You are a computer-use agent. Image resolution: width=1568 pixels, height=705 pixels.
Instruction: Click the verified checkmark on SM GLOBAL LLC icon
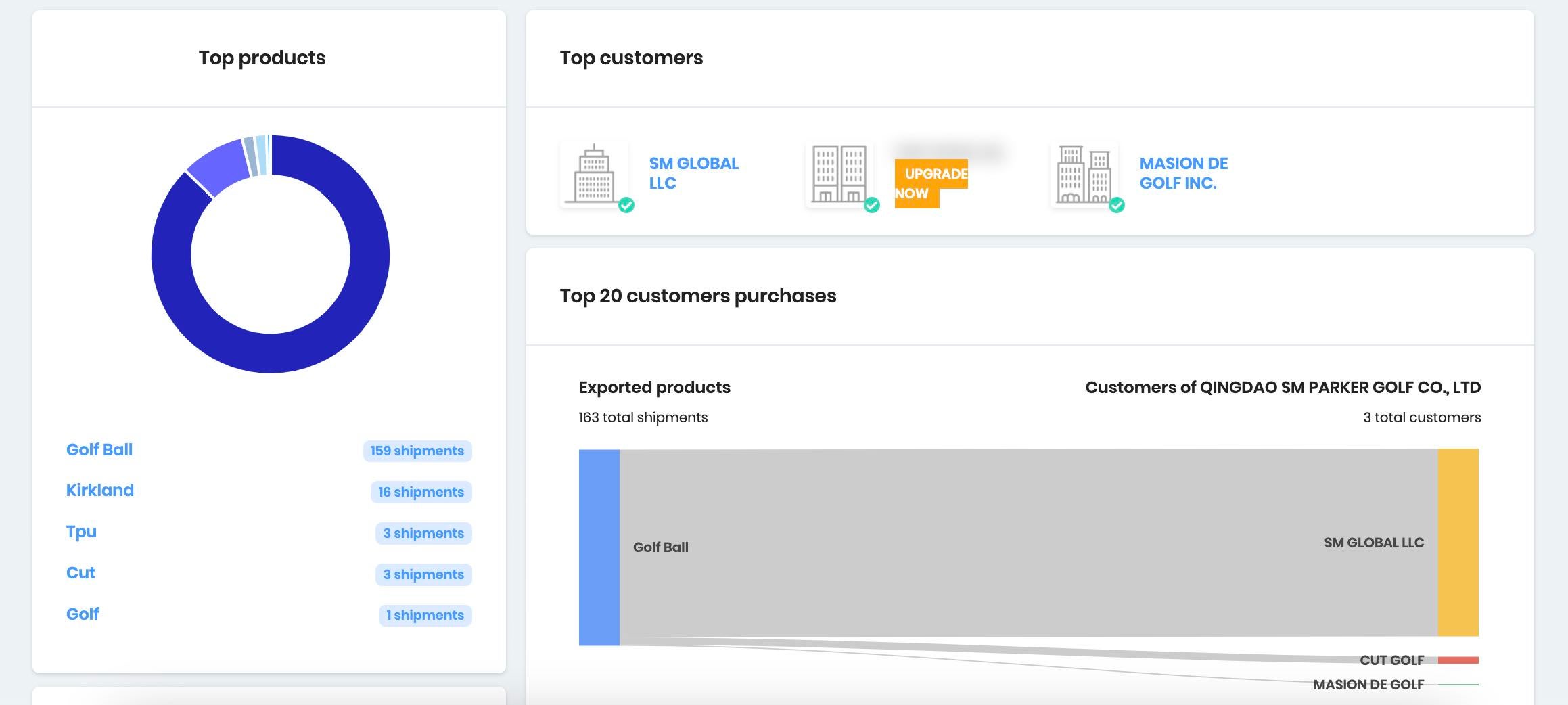pos(626,205)
